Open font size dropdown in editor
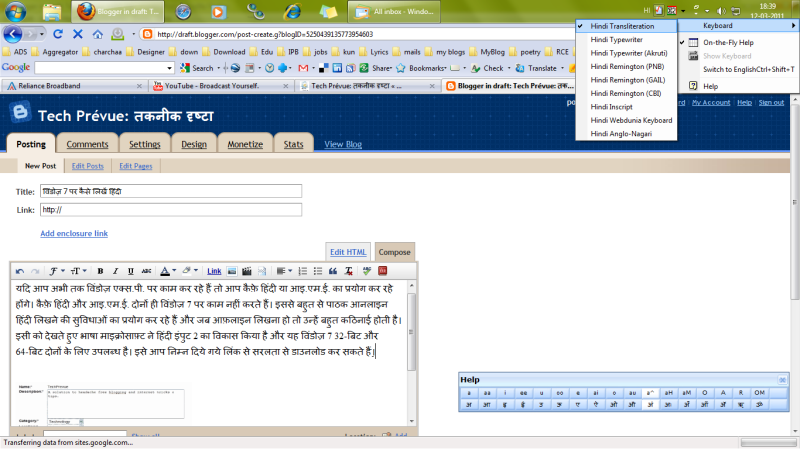This screenshot has width=800, height=449. click(x=78, y=271)
